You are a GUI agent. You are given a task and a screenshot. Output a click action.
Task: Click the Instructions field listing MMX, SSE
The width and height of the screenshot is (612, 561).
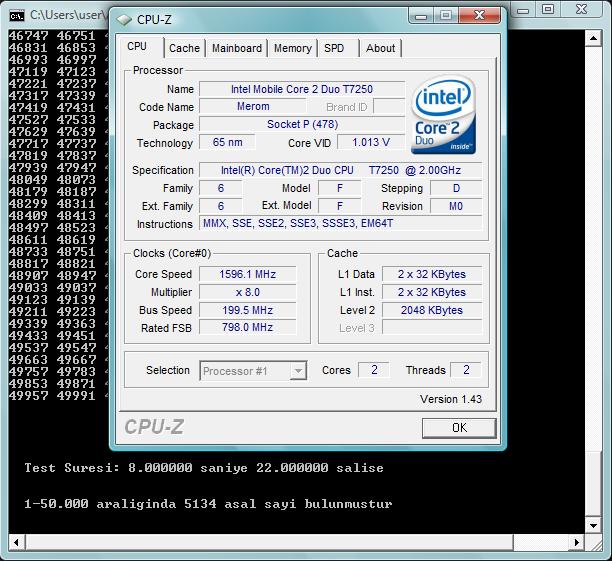(x=341, y=223)
